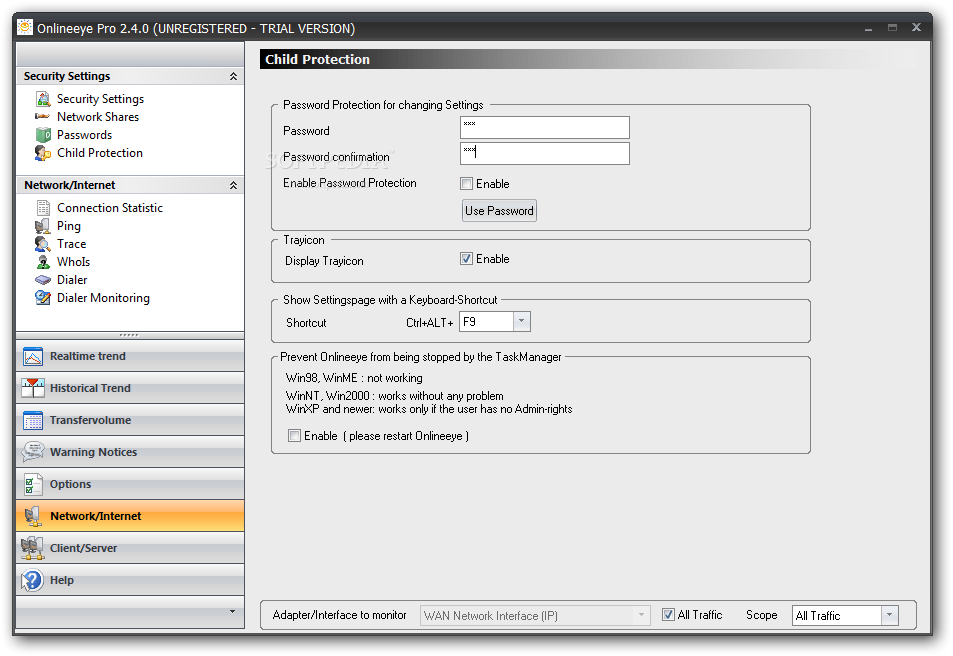
Task: Click the Ping icon
Action: pos(43,226)
